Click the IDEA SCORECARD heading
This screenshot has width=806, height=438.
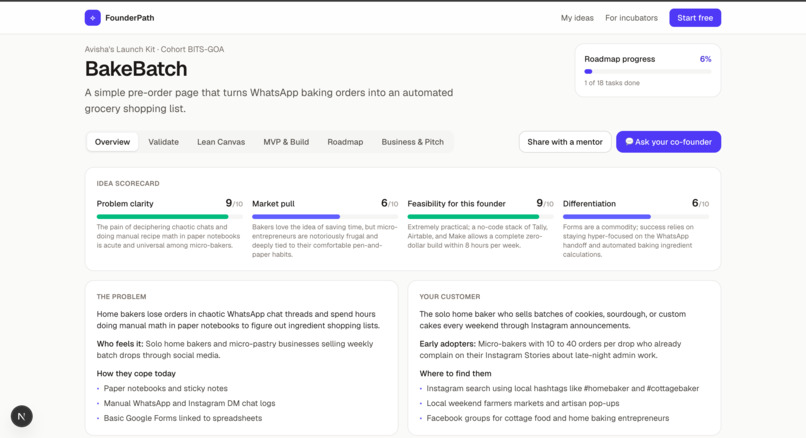click(x=128, y=184)
